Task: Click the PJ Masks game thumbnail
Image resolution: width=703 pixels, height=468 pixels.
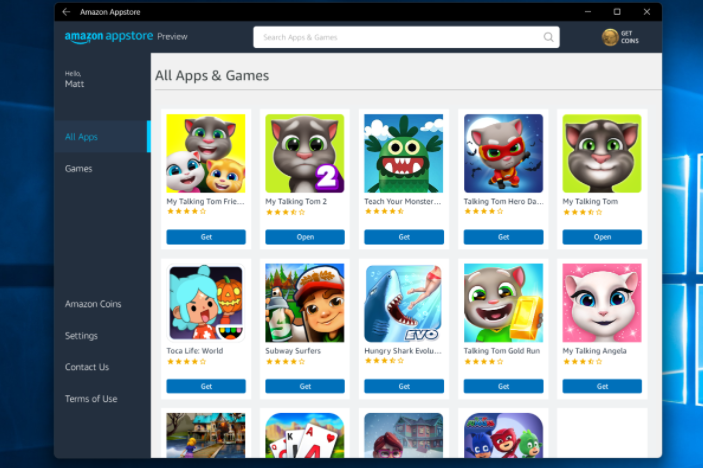Action: click(503, 435)
